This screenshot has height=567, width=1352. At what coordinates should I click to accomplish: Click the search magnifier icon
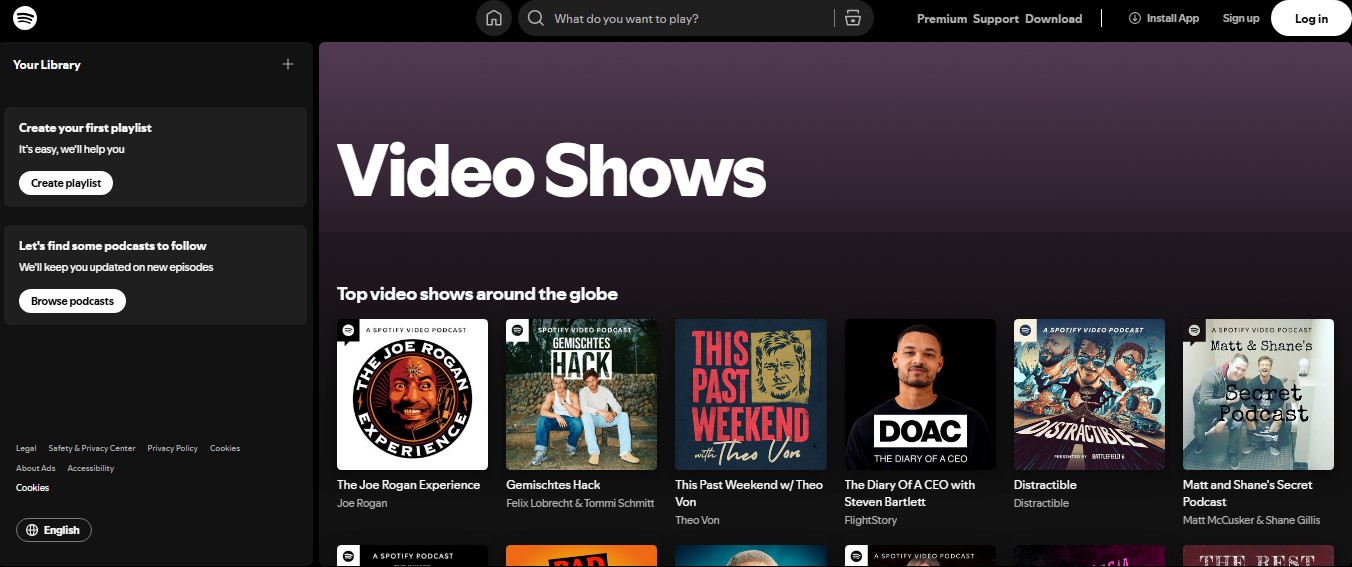(536, 18)
